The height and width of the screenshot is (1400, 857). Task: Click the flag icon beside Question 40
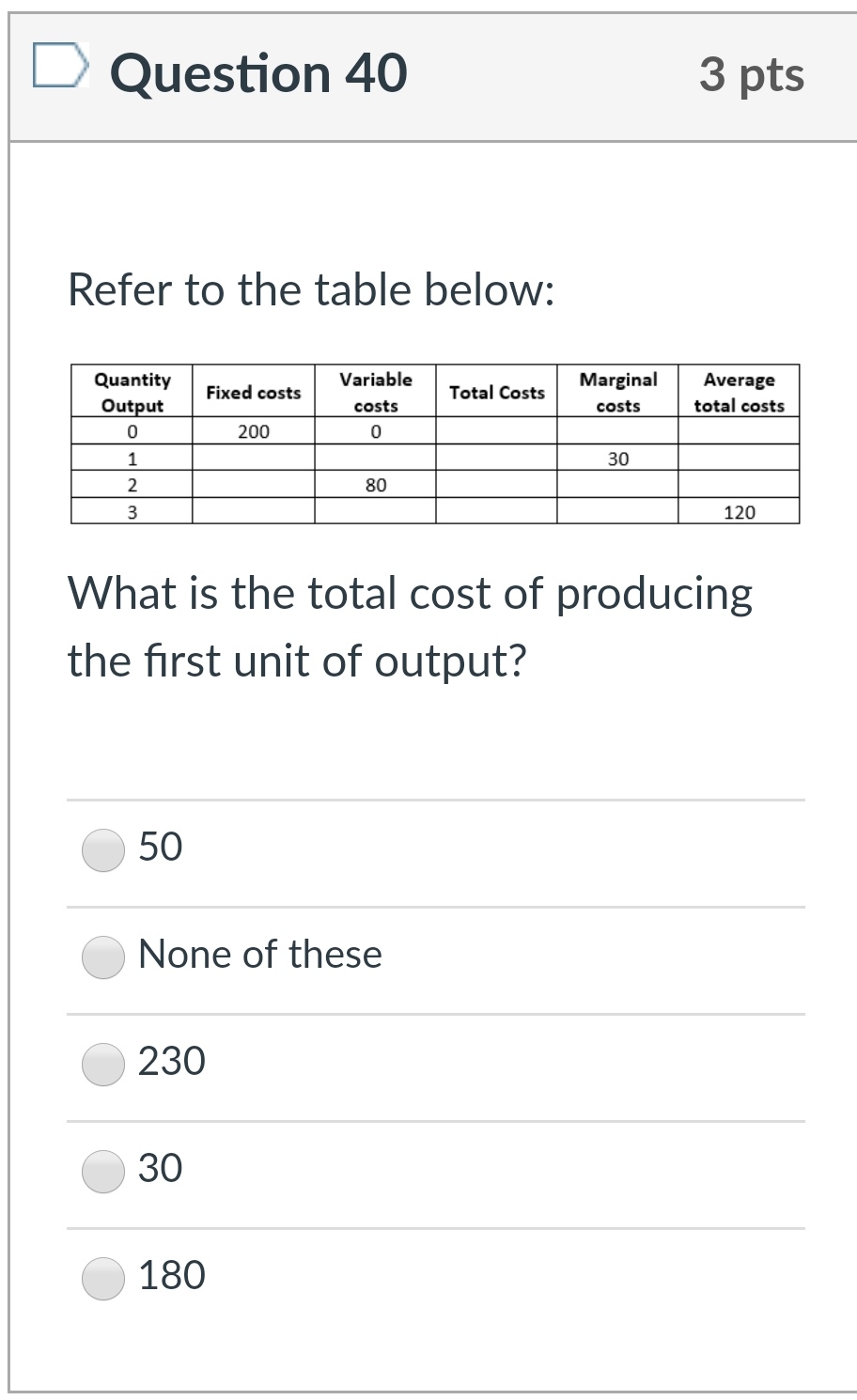pos(60,68)
